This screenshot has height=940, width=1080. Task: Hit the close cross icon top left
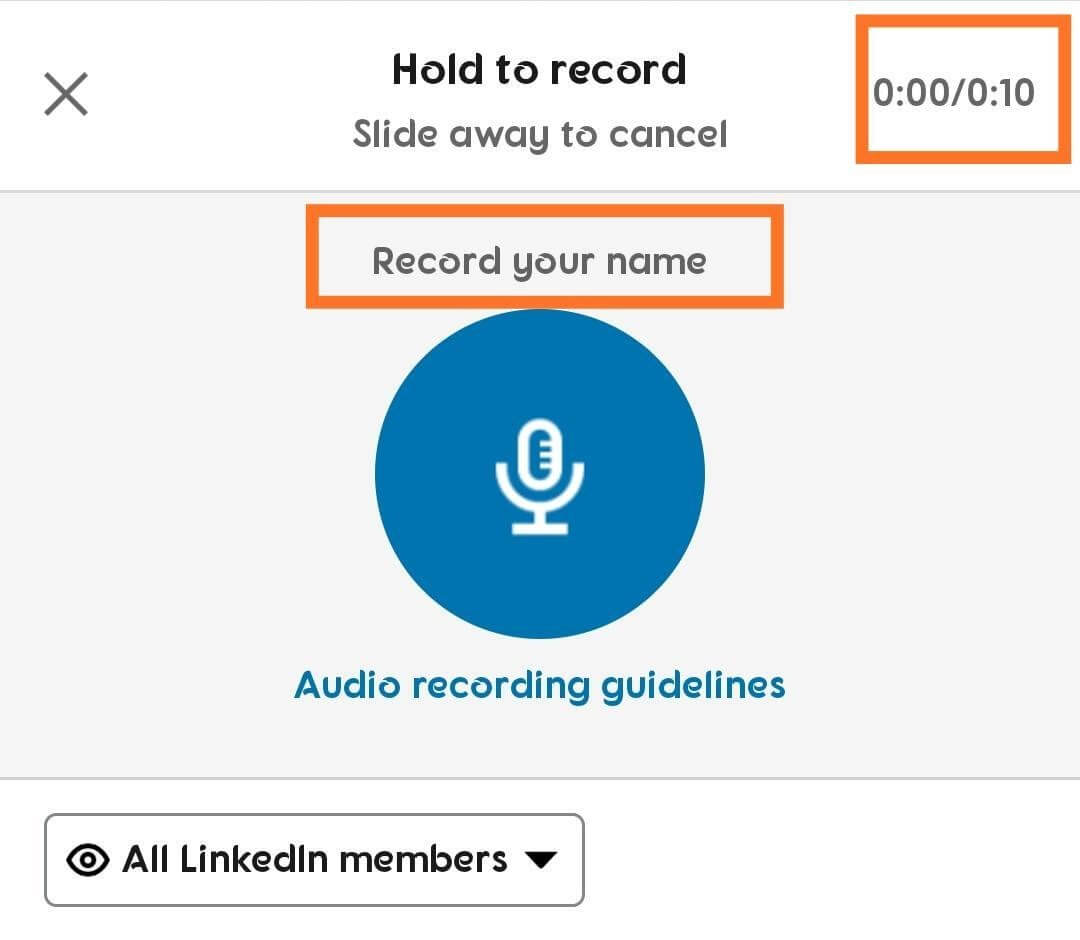(66, 94)
